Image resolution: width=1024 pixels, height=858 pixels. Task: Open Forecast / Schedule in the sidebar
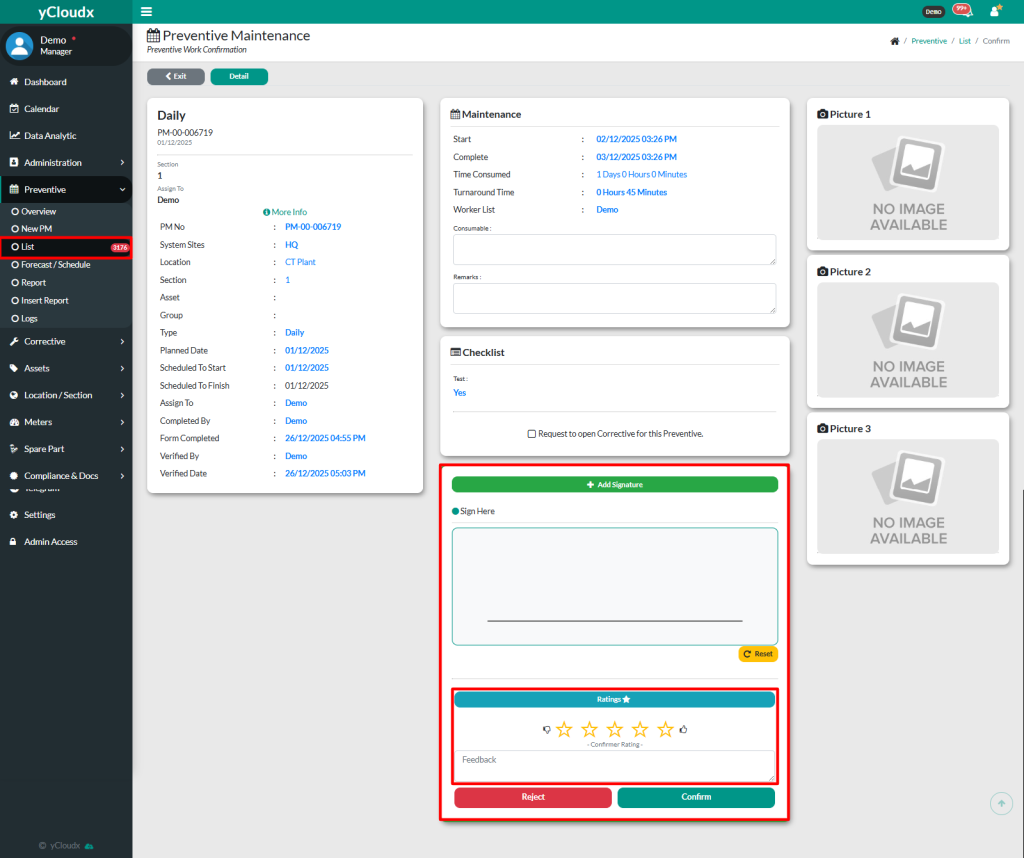tap(56, 265)
